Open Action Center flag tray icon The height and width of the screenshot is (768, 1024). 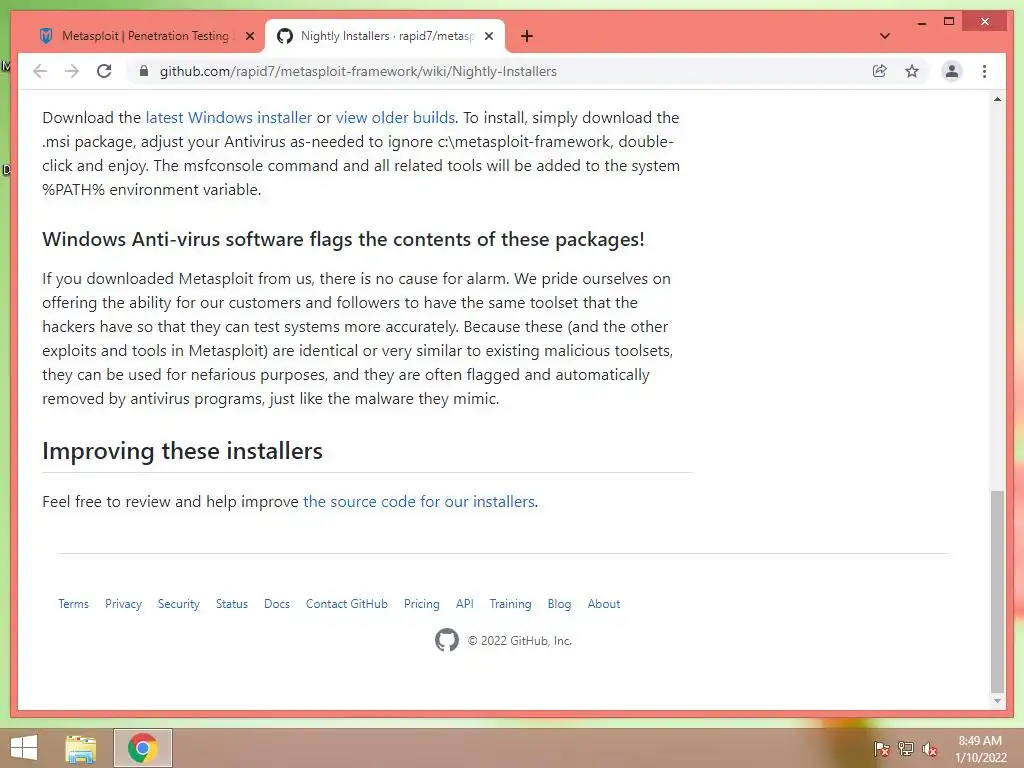[881, 749]
